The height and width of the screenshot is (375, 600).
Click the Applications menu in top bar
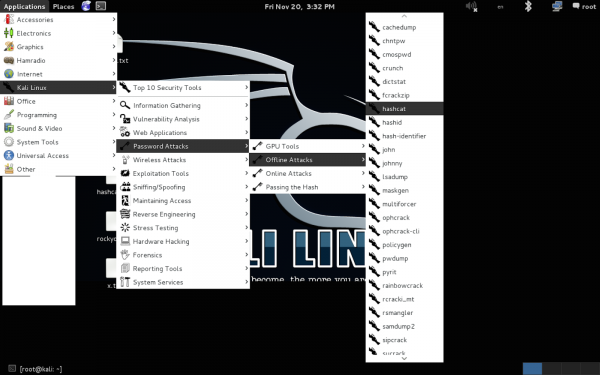click(24, 7)
